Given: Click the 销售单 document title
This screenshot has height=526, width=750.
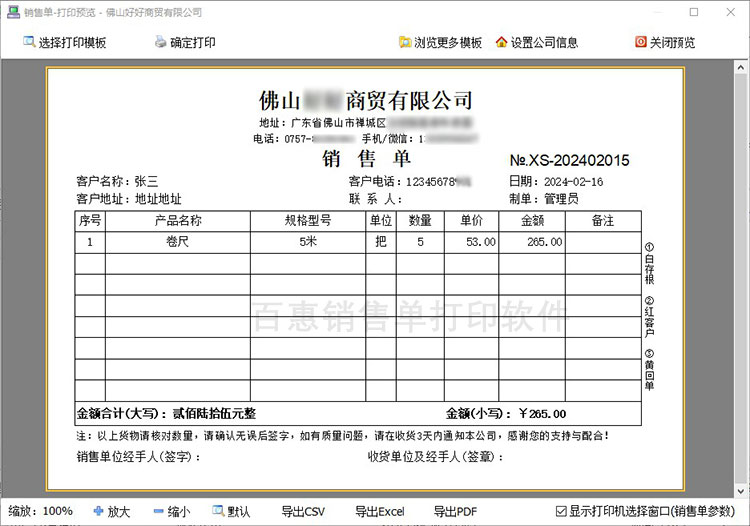Looking at the screenshot, I should (x=366, y=159).
